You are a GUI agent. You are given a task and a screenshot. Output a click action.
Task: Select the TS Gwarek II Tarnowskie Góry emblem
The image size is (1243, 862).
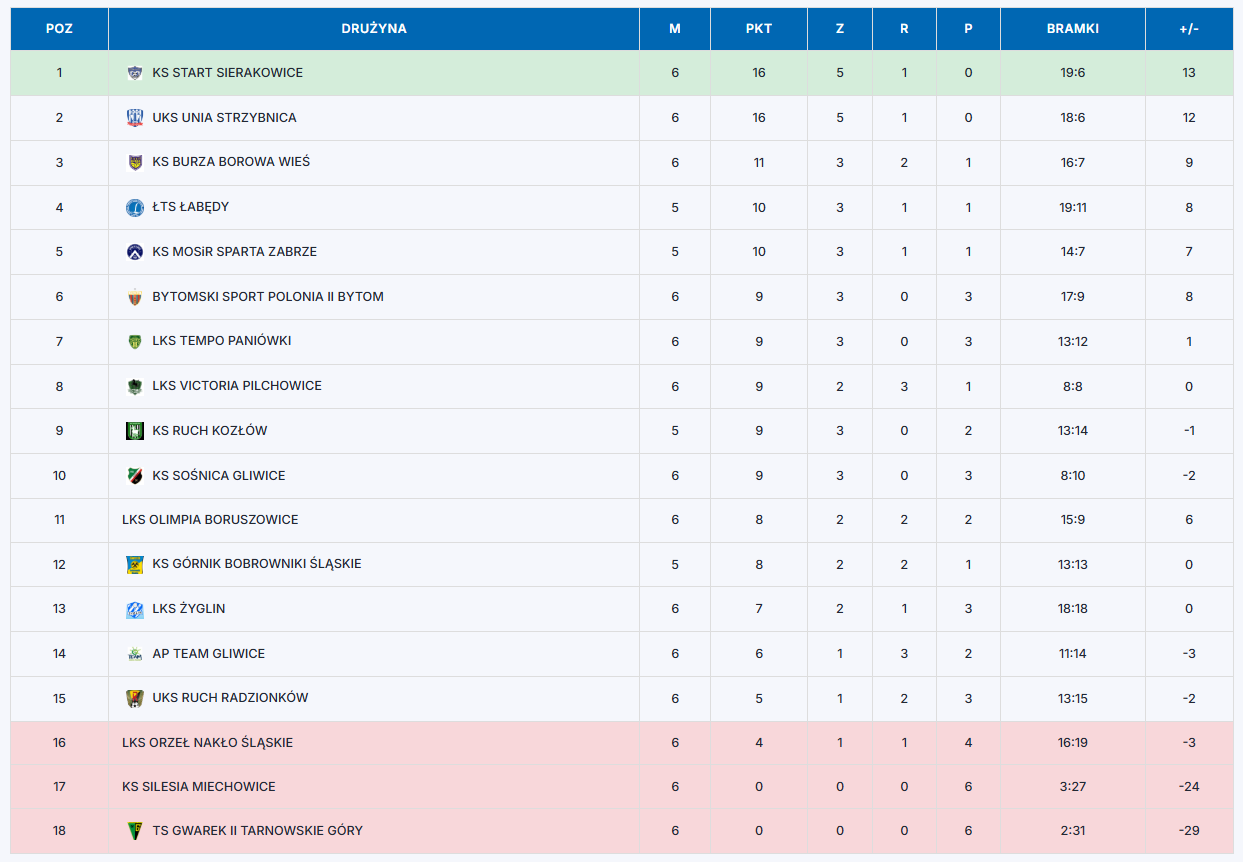[135, 831]
